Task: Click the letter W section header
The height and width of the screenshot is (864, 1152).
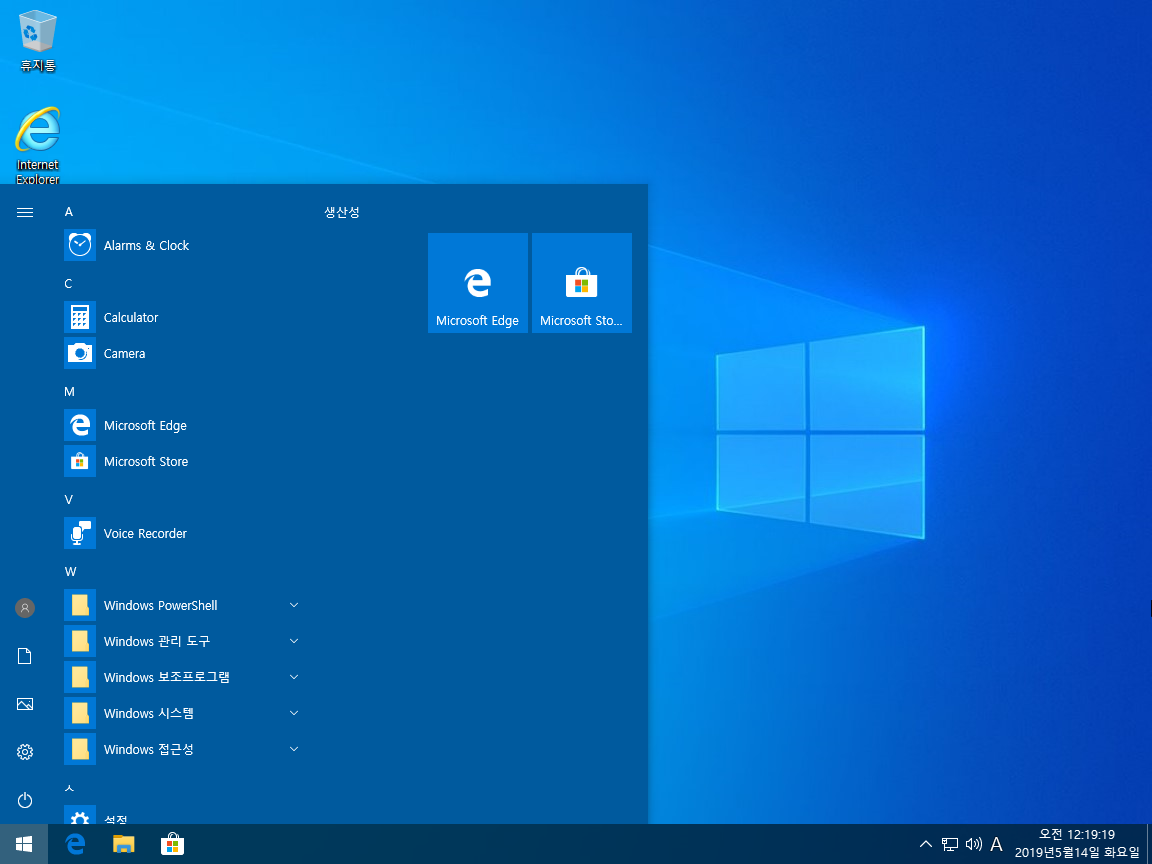Action: click(x=70, y=572)
